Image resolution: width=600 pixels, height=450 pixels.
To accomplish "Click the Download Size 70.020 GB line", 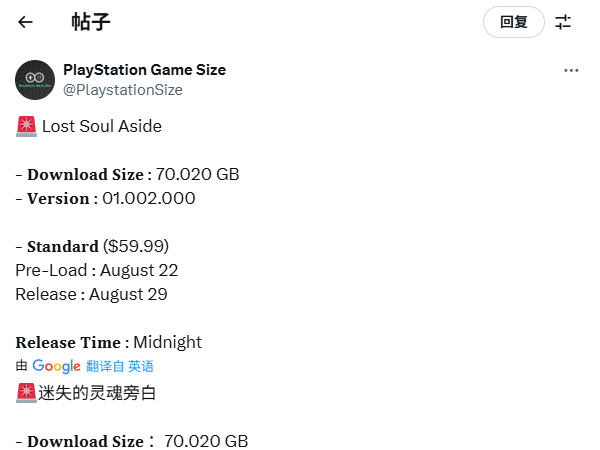I will tap(127, 174).
